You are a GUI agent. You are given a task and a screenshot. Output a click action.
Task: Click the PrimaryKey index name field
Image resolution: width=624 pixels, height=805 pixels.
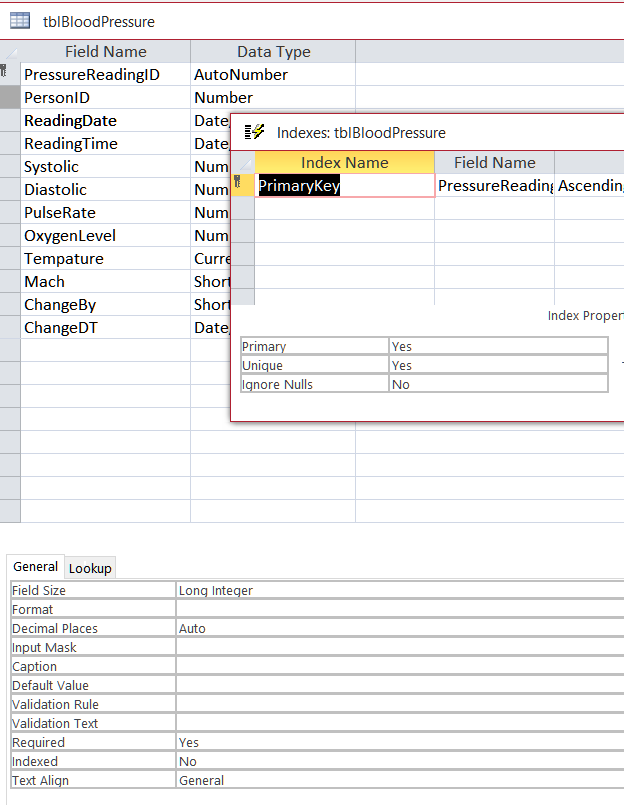(345, 185)
